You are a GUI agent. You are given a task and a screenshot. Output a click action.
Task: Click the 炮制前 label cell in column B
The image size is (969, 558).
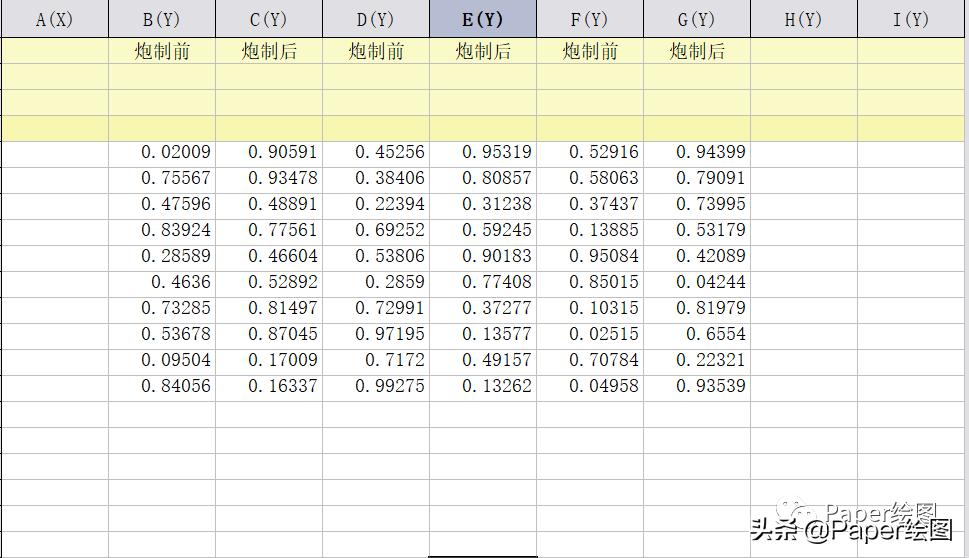coord(162,51)
